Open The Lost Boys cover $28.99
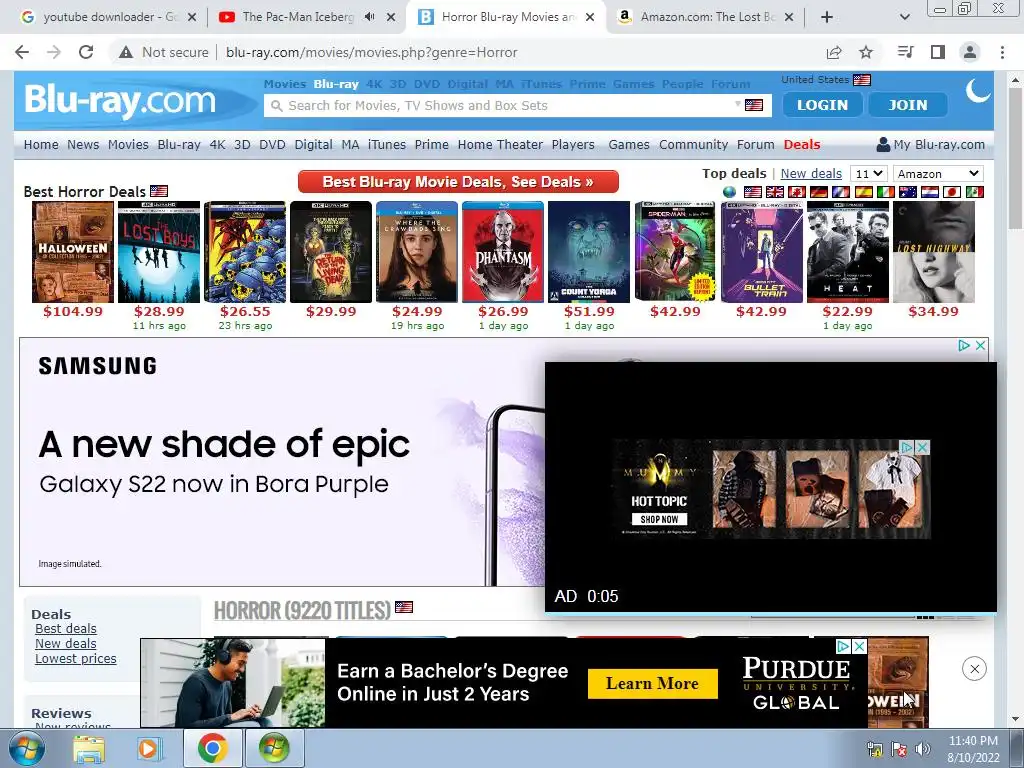The height and width of the screenshot is (768, 1024). pyautogui.click(x=159, y=252)
